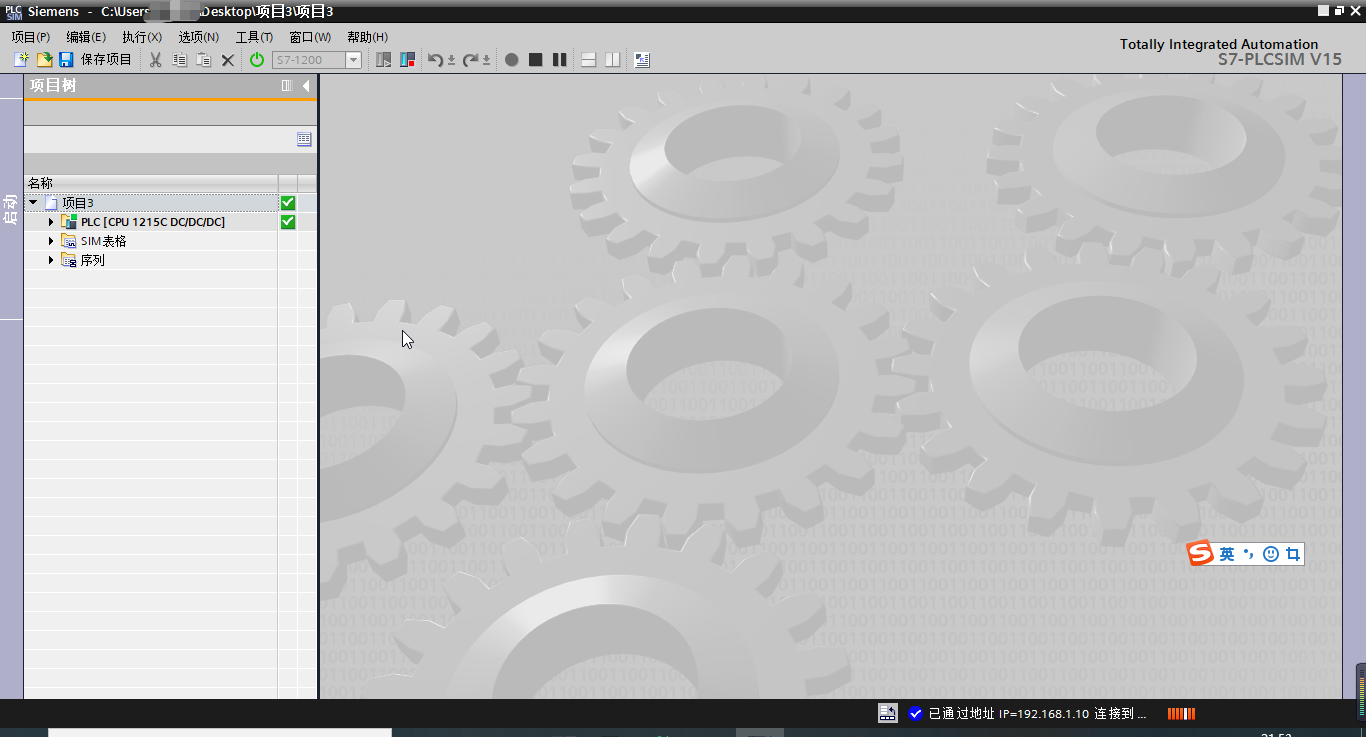Minimize the PLCSIM window
Viewport: 1367px width, 737px height.
[x=1323, y=10]
